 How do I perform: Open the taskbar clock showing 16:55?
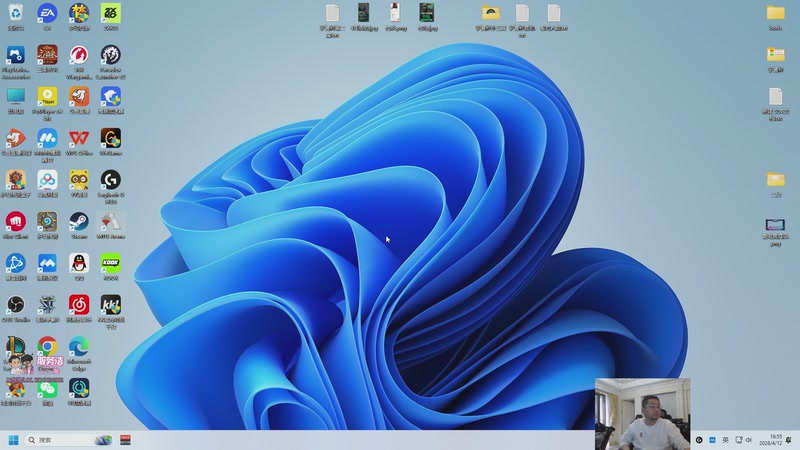pyautogui.click(x=770, y=440)
